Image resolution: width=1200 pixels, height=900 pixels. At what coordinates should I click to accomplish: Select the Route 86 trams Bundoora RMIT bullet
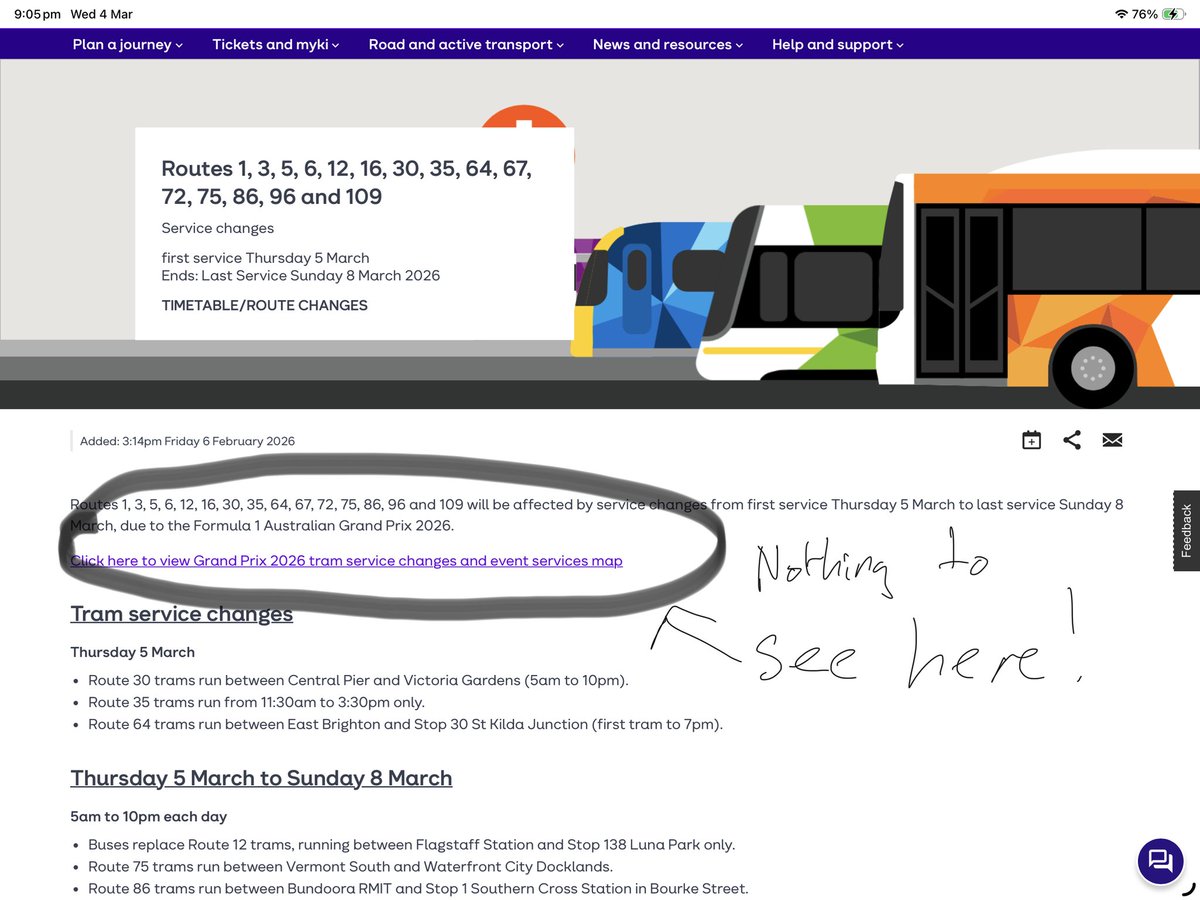tap(418, 889)
